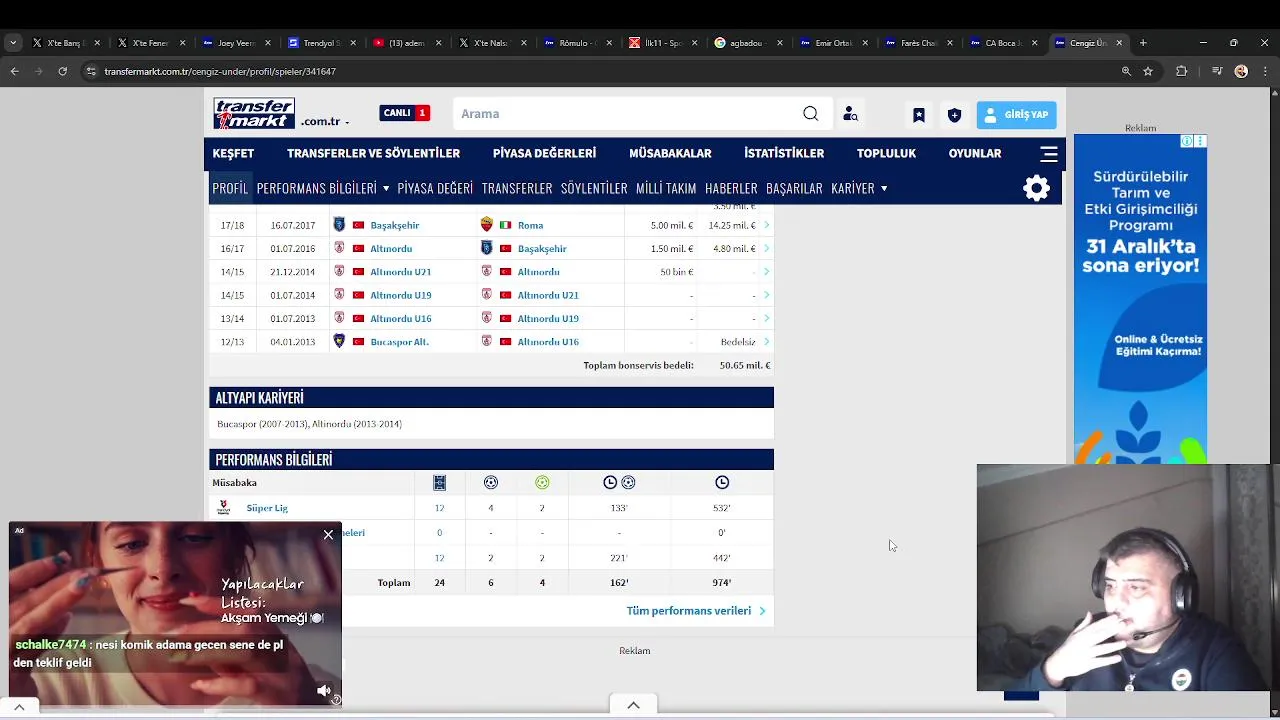Open the CANLI live scores button
Image resolution: width=1280 pixels, height=720 pixels.
point(404,113)
